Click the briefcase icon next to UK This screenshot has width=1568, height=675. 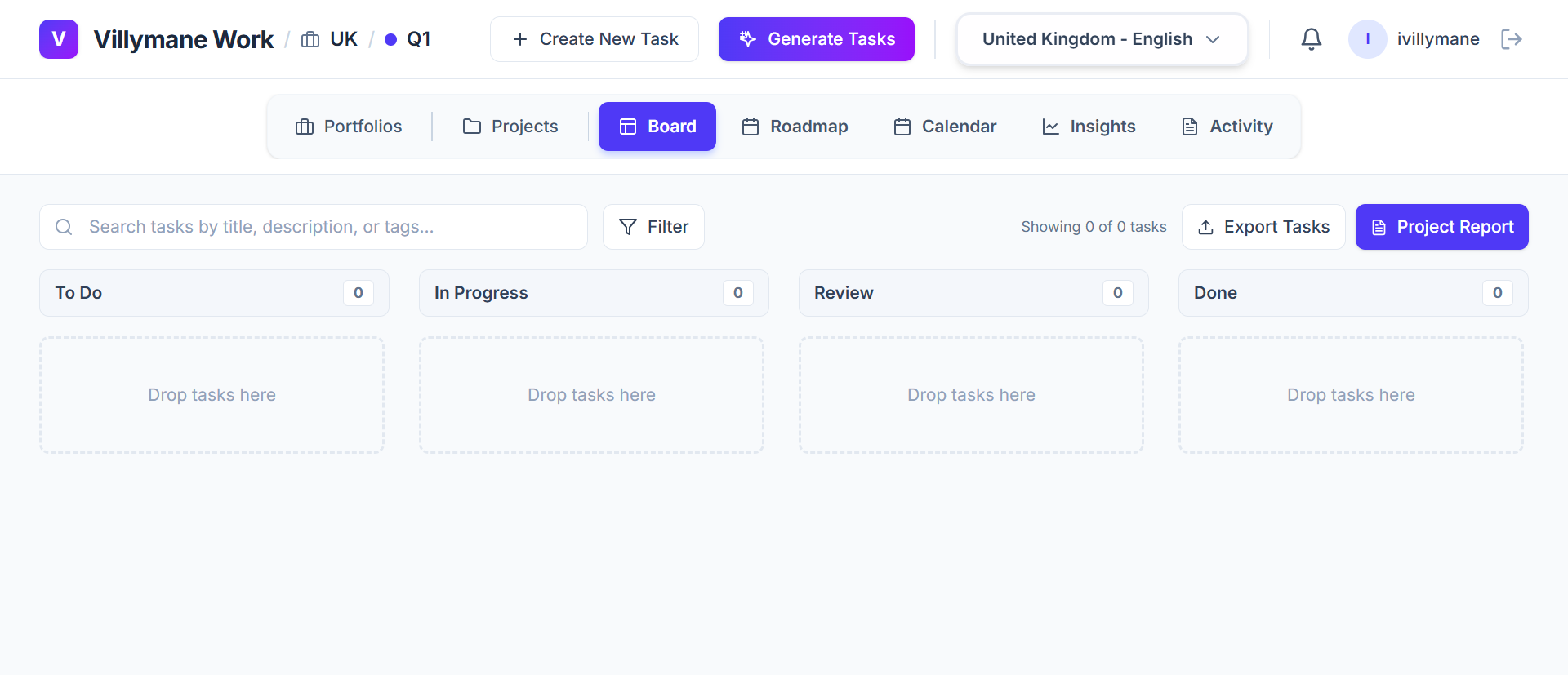310,38
